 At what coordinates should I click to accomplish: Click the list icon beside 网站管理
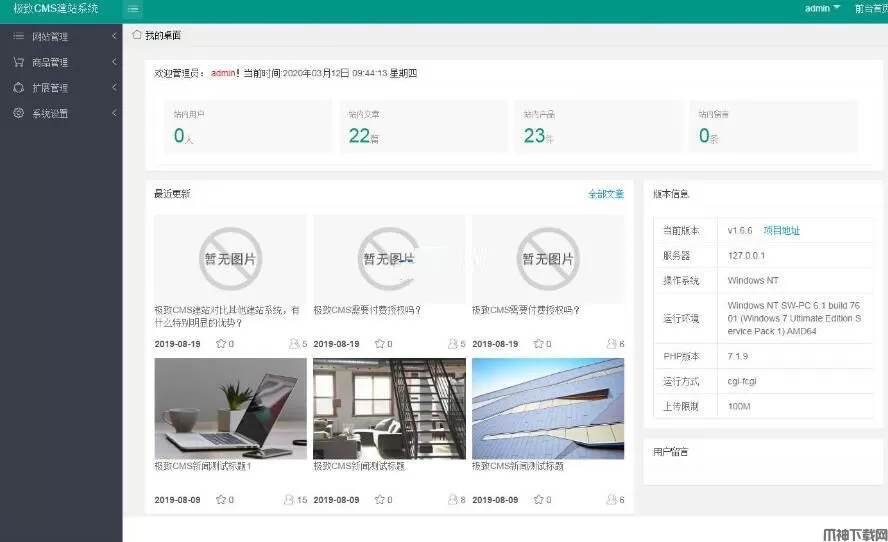[18, 37]
